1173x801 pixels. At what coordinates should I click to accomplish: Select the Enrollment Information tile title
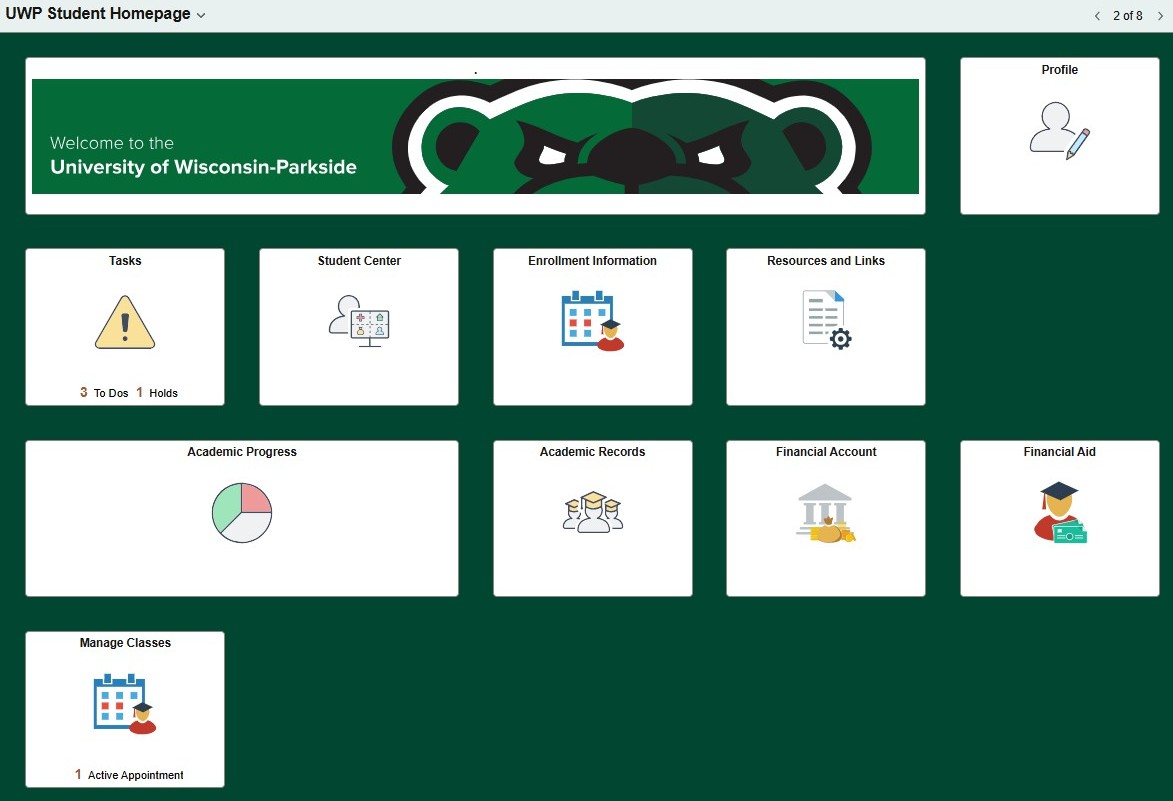[592, 260]
